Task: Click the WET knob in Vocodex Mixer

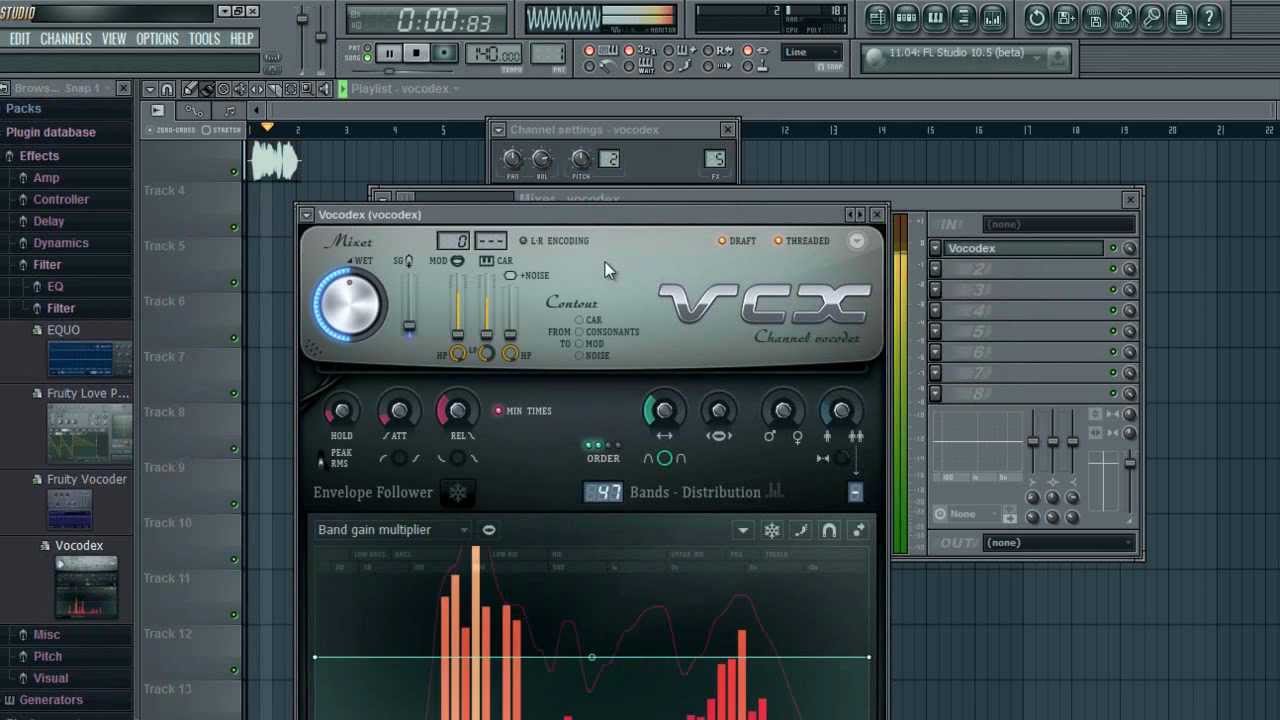Action: (x=349, y=304)
